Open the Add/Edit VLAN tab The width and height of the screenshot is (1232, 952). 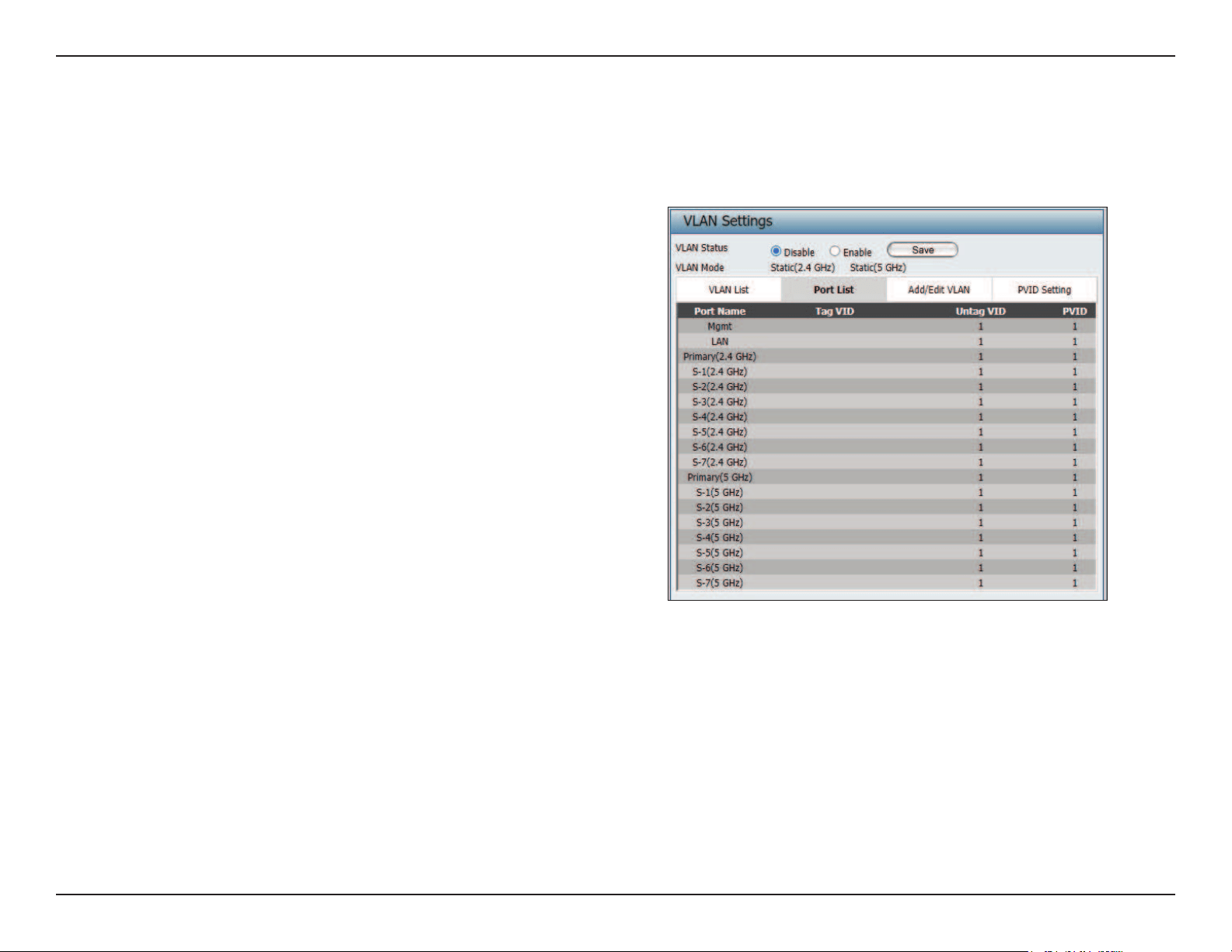(x=939, y=290)
